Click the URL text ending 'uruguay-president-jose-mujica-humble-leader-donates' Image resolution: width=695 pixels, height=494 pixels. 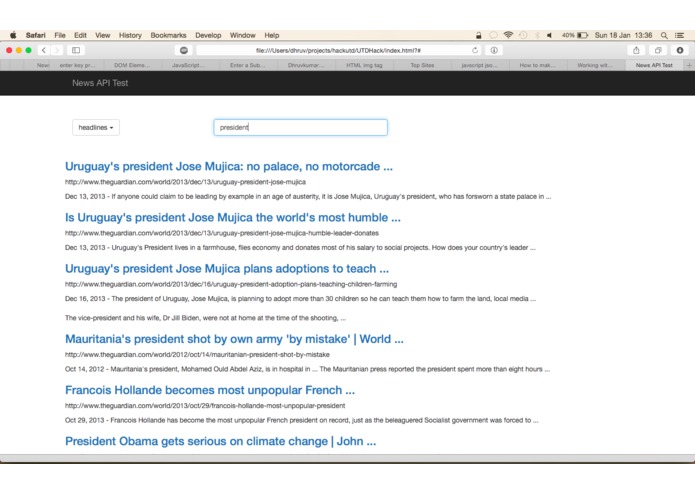tap(222, 233)
